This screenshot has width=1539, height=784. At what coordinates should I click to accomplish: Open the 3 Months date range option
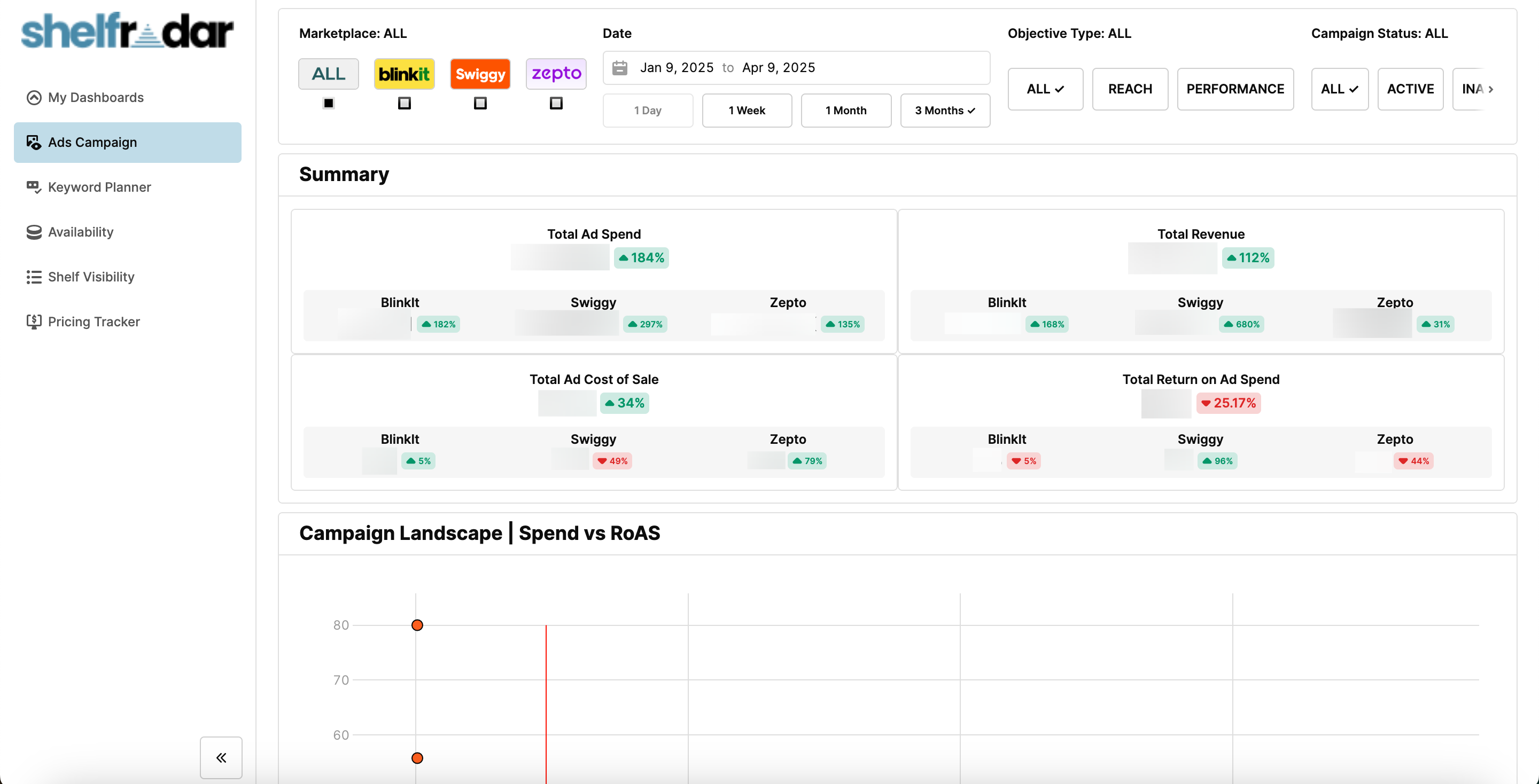click(x=945, y=111)
